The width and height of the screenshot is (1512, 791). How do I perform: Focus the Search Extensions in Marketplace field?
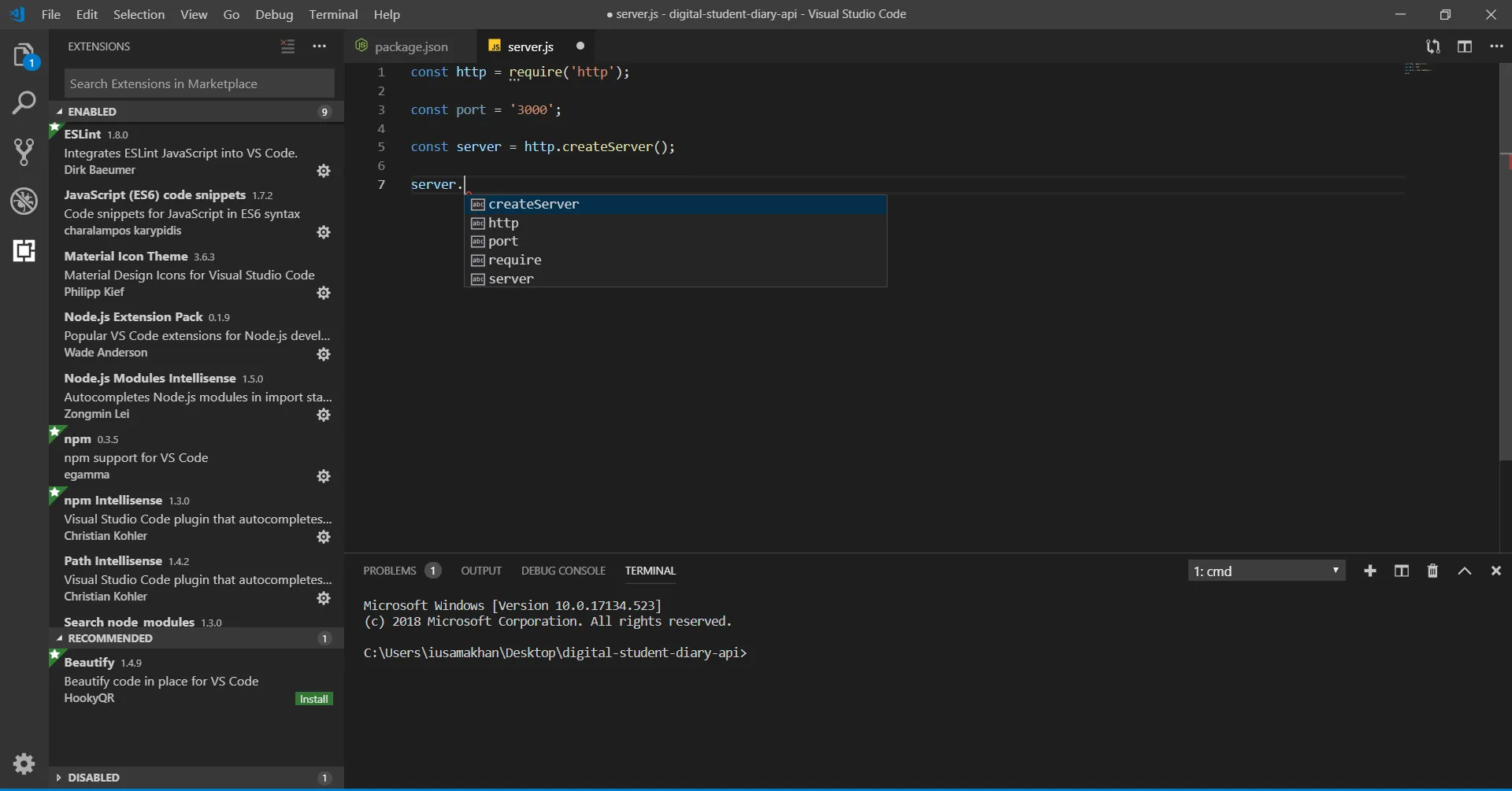pyautogui.click(x=198, y=83)
